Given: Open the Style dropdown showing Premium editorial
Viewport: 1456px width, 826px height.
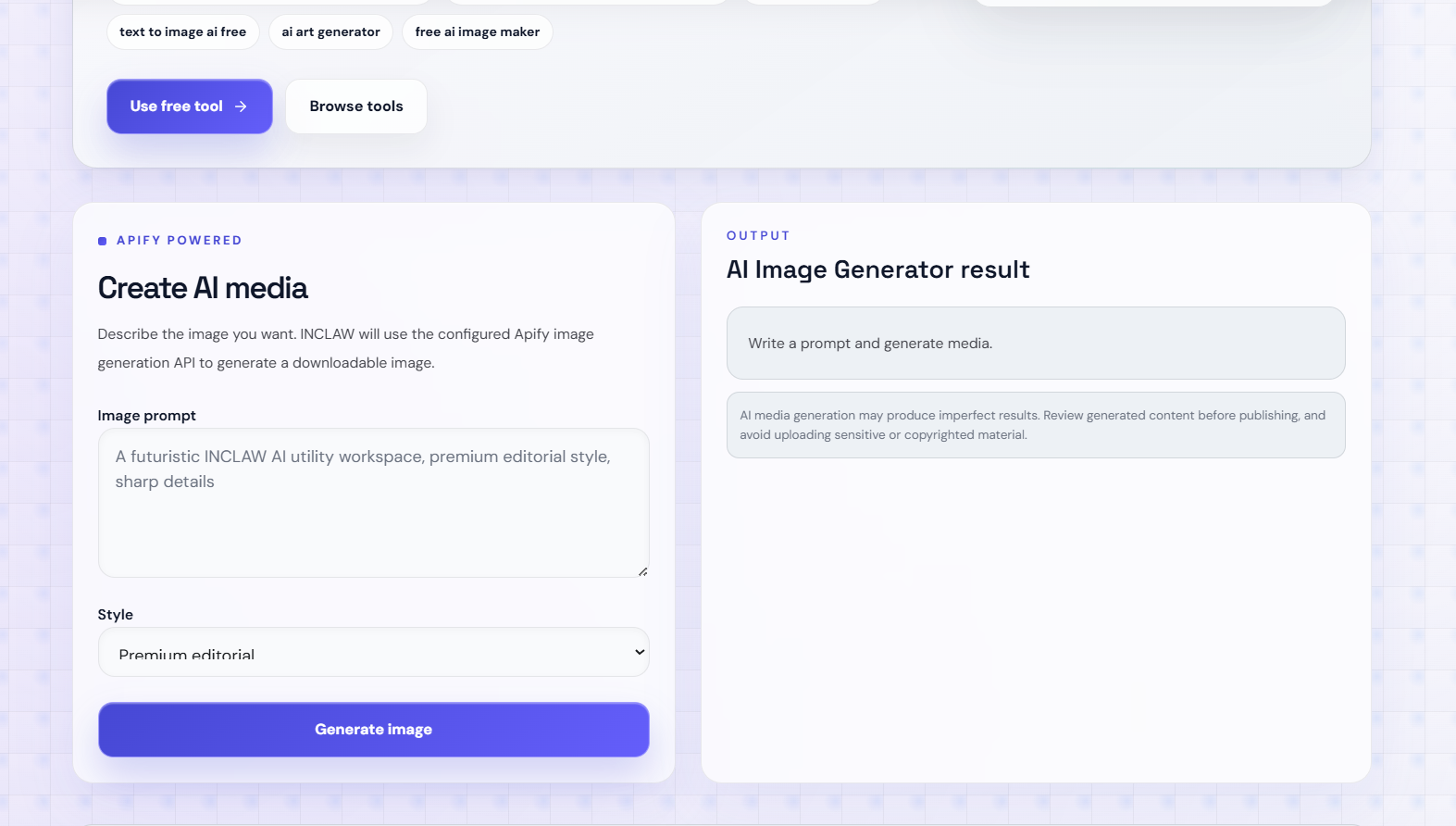Looking at the screenshot, I should [x=373, y=652].
